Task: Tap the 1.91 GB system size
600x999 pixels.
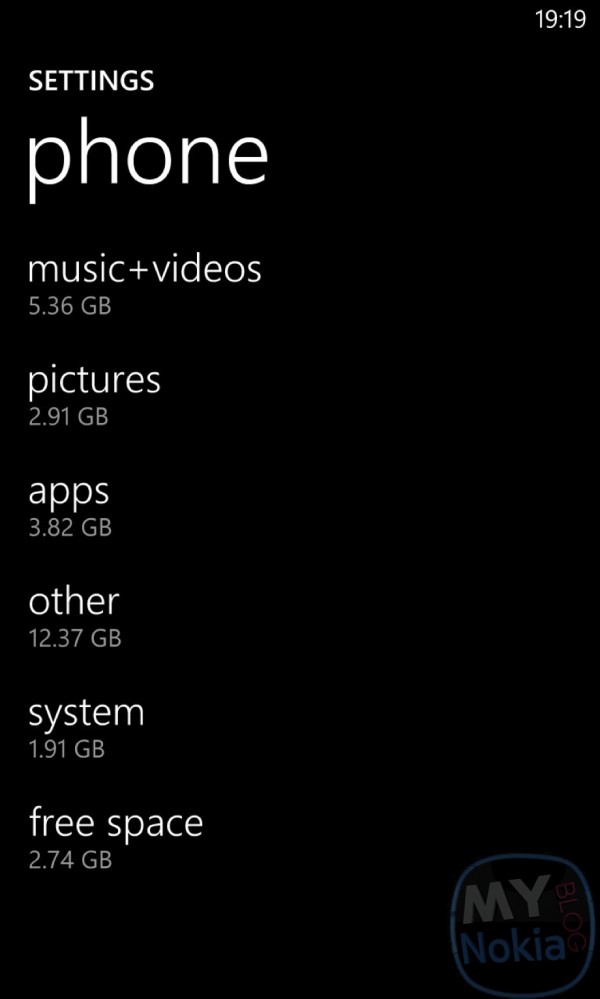Action: point(66,748)
